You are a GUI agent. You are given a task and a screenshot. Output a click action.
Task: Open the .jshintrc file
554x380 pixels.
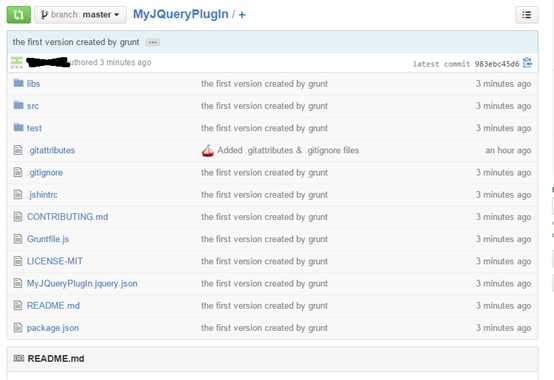43,195
